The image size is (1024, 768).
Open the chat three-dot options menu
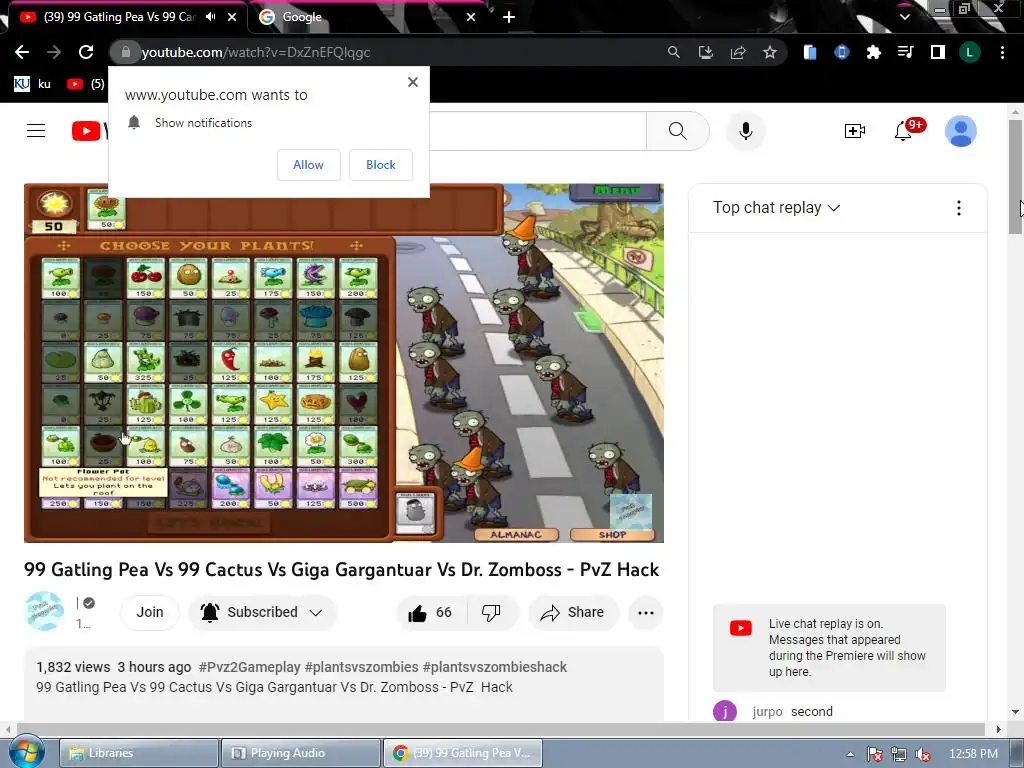958,208
